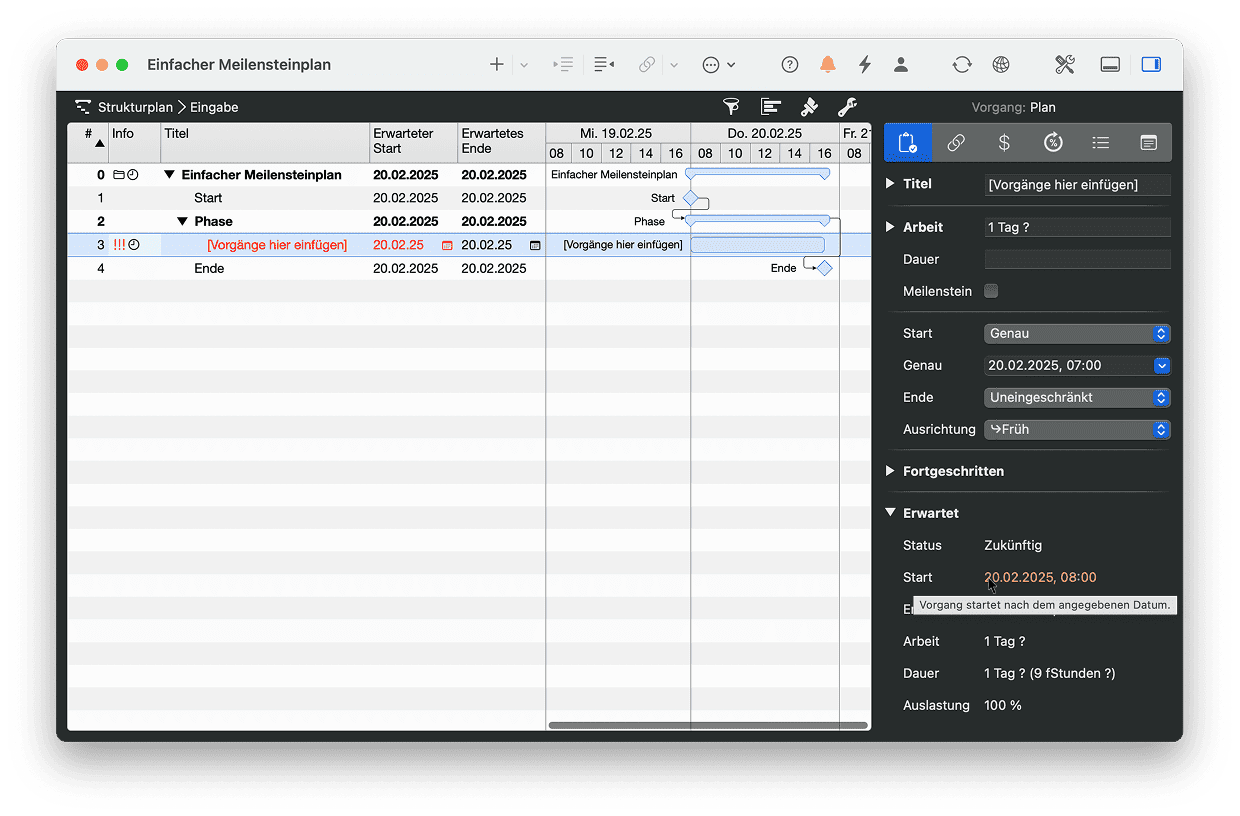Open the Start constraint dropdown 'Genau'
The height and width of the screenshot is (816, 1240).
click(1076, 333)
